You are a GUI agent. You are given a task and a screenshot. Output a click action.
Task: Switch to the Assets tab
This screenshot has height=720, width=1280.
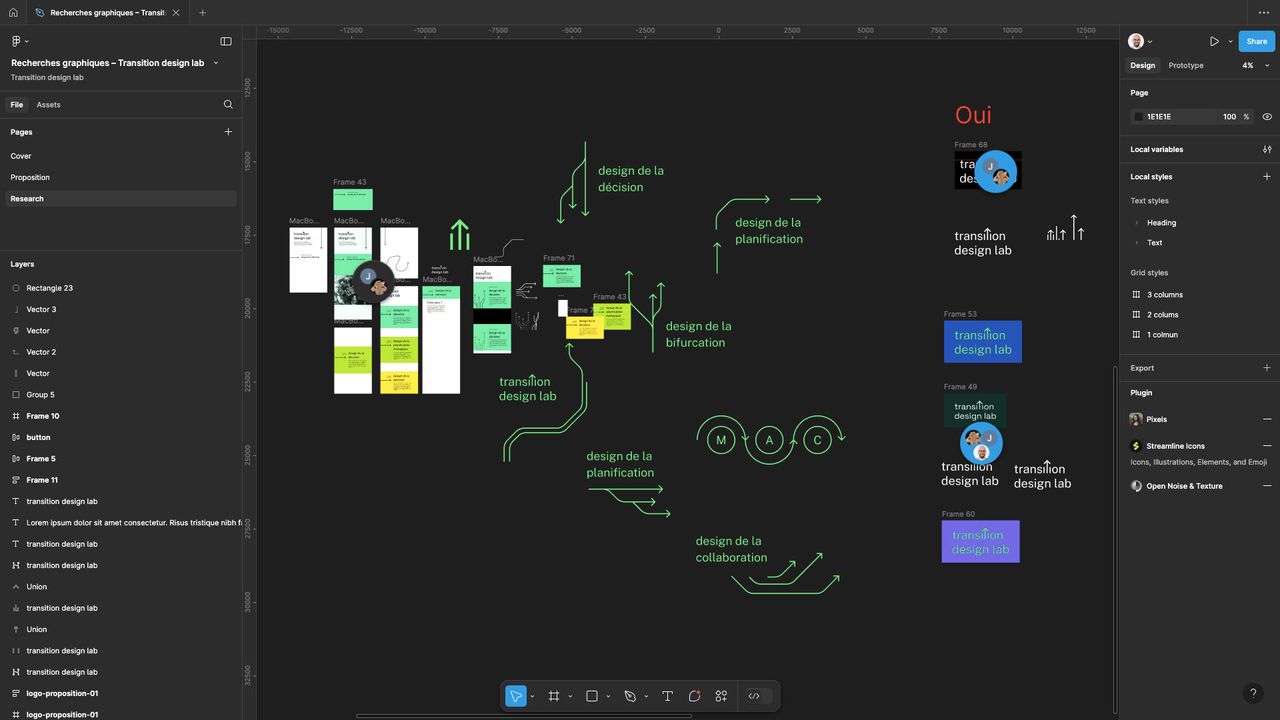[48, 104]
